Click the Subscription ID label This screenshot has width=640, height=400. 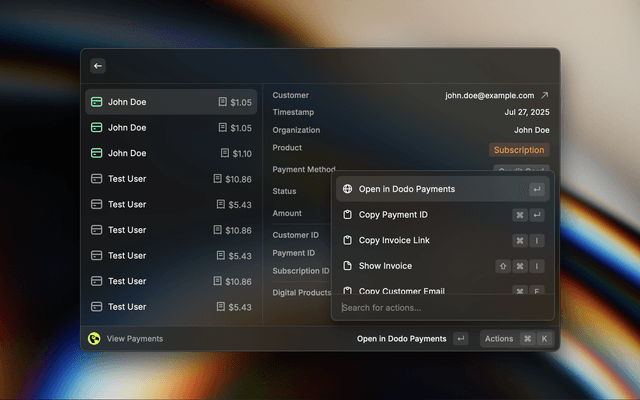tap(301, 271)
